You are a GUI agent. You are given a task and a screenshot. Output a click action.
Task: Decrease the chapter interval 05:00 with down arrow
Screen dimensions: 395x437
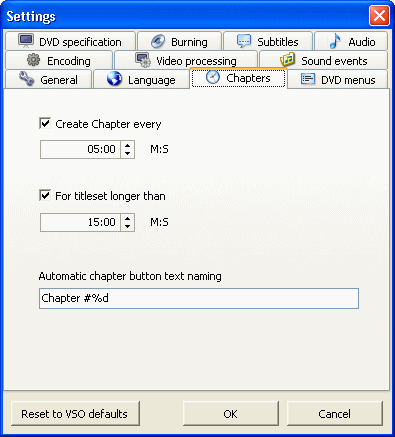coord(127,153)
